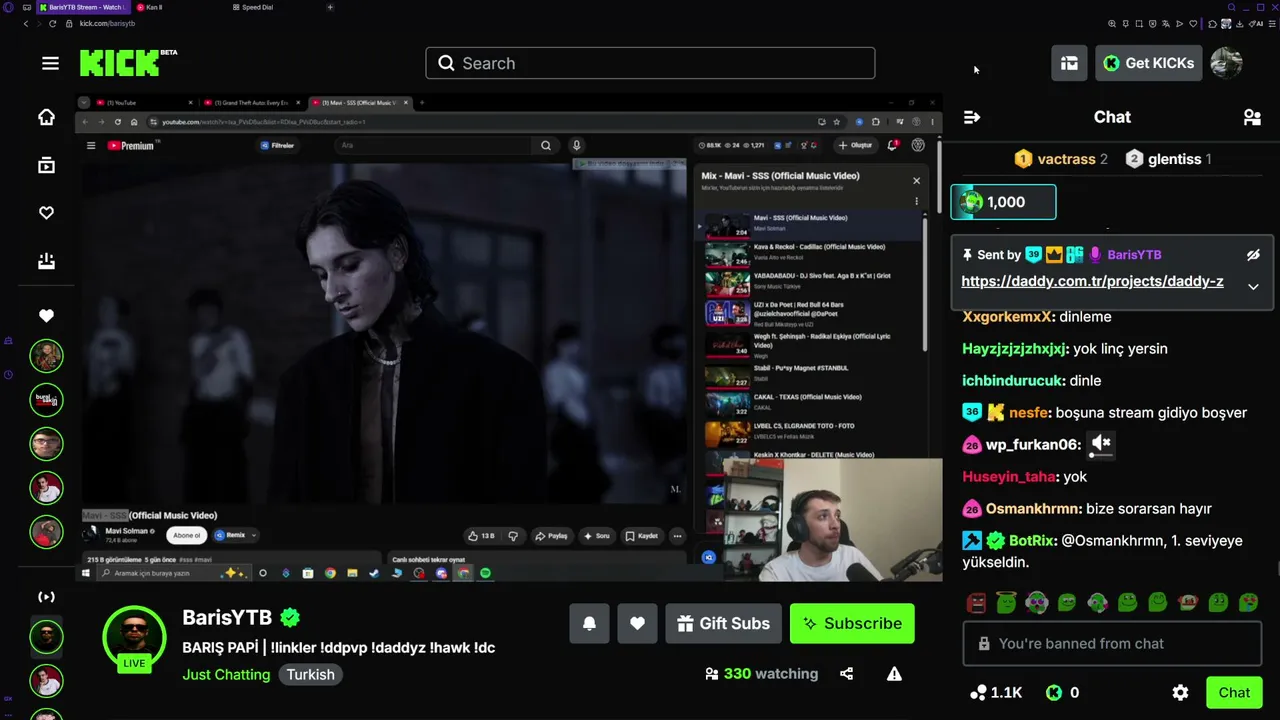Click the green Subscribe button
The height and width of the screenshot is (720, 1280).
[852, 623]
